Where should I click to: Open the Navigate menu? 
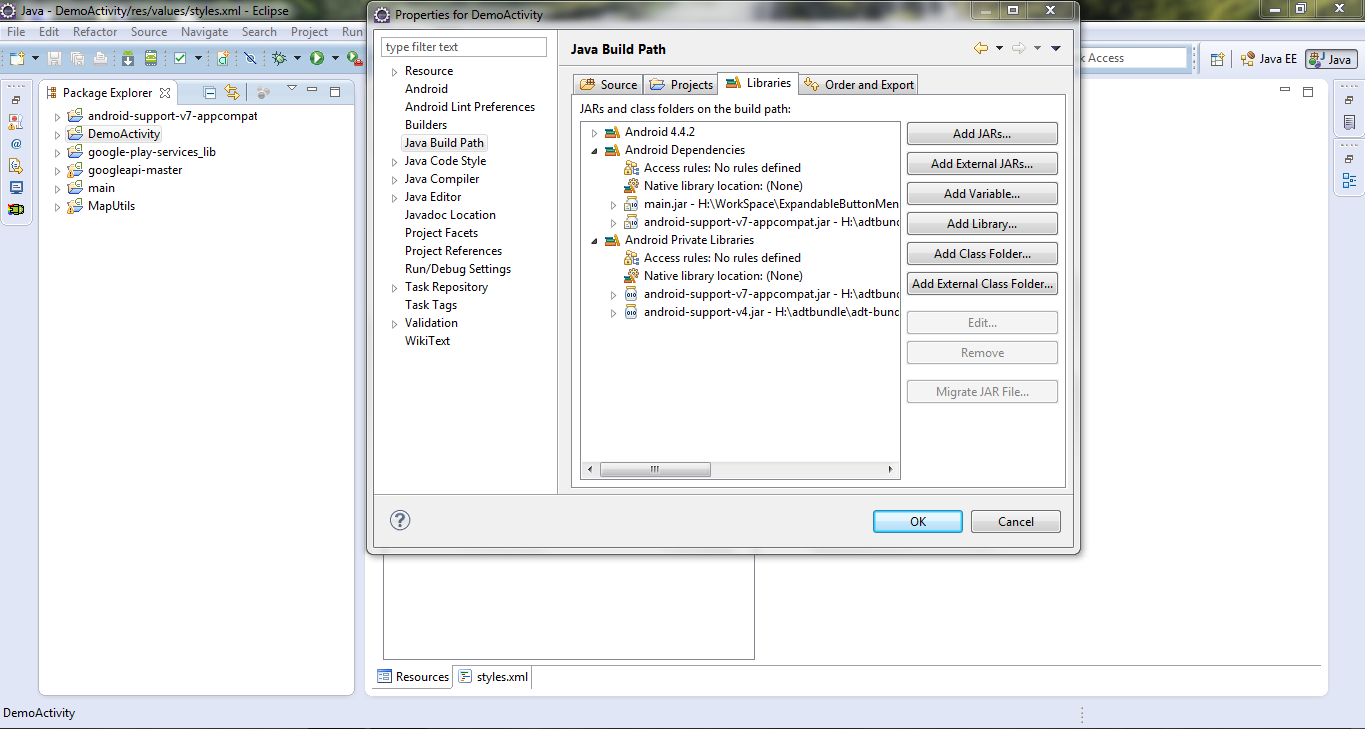(204, 32)
